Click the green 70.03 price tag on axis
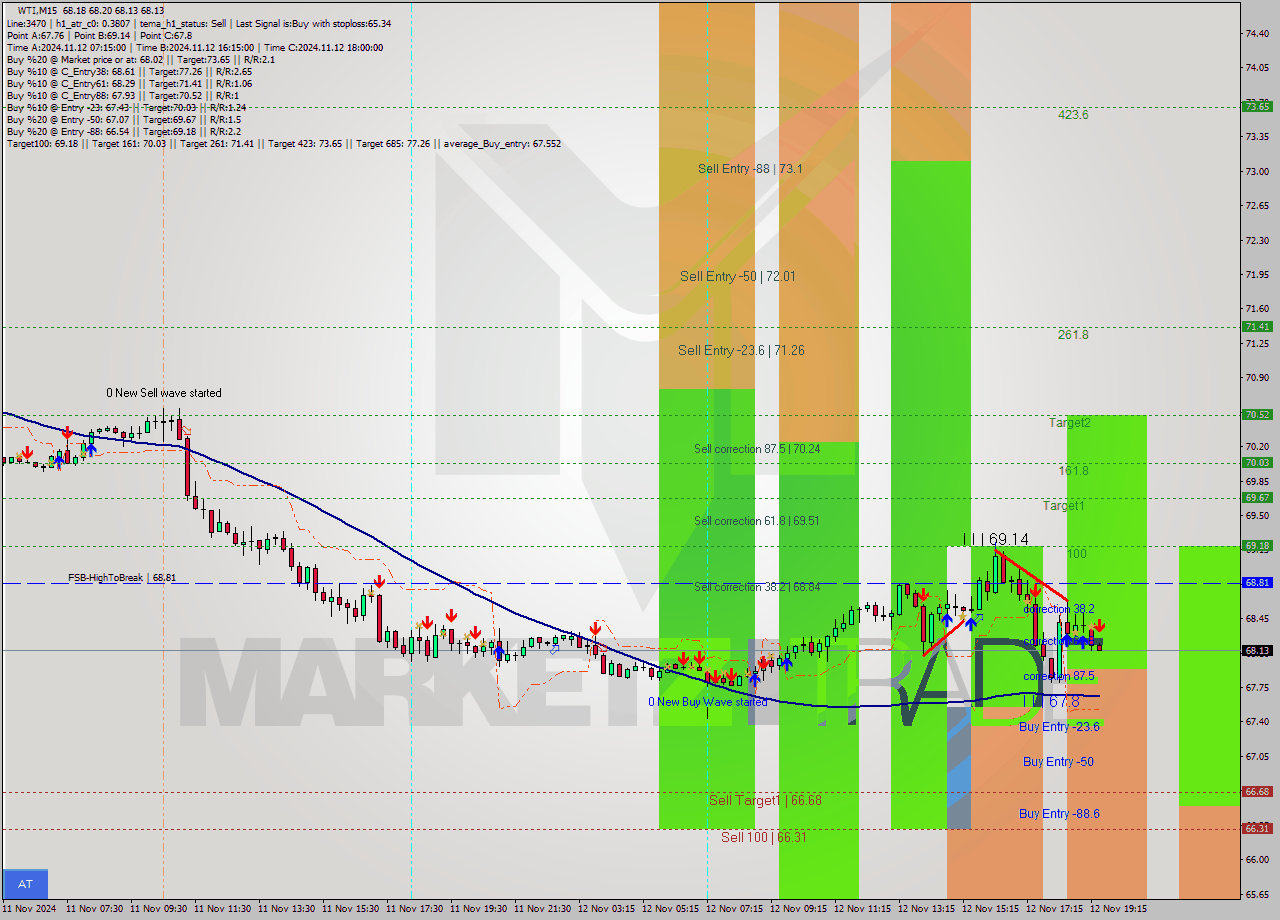 click(1257, 462)
